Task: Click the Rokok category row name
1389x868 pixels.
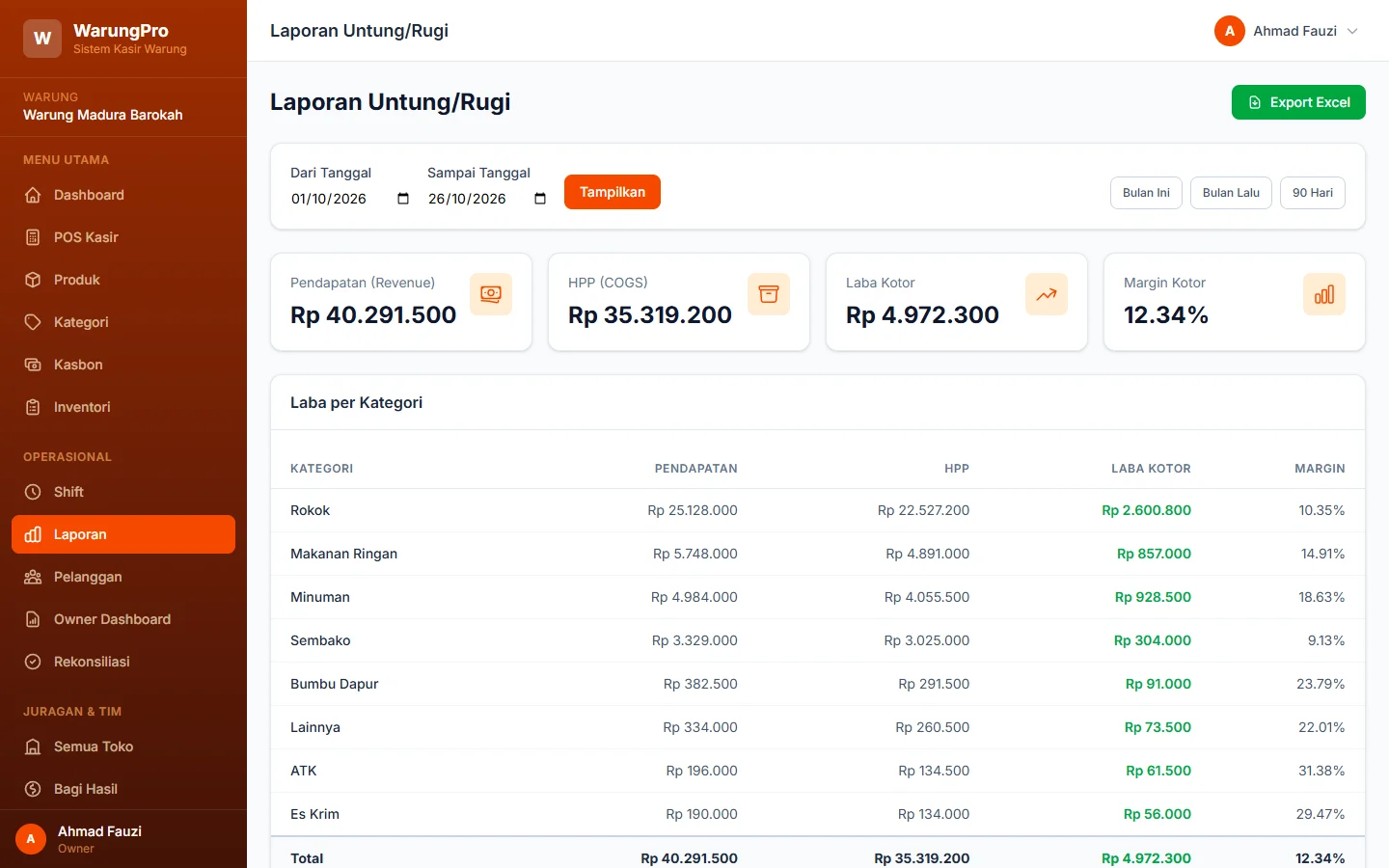Action: (x=311, y=510)
